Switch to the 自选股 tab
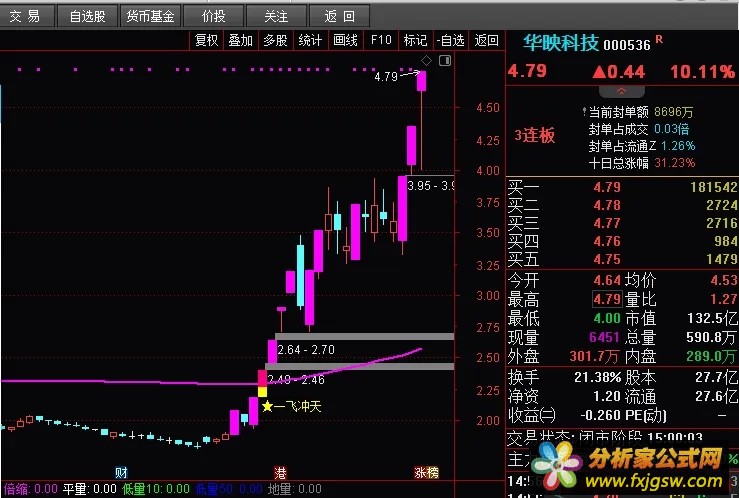 click(88, 16)
